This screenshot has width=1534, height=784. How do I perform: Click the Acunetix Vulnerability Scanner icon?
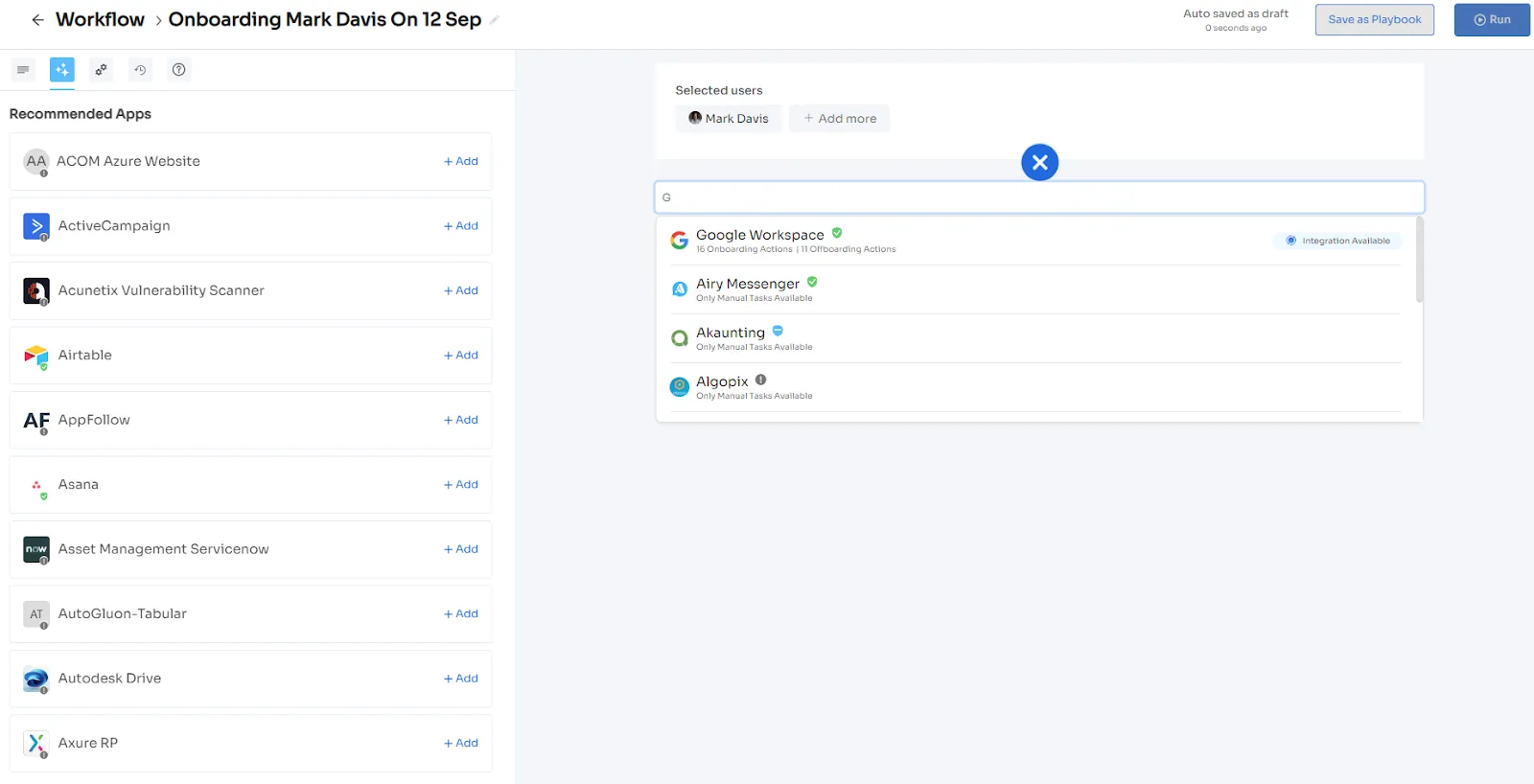point(36,290)
